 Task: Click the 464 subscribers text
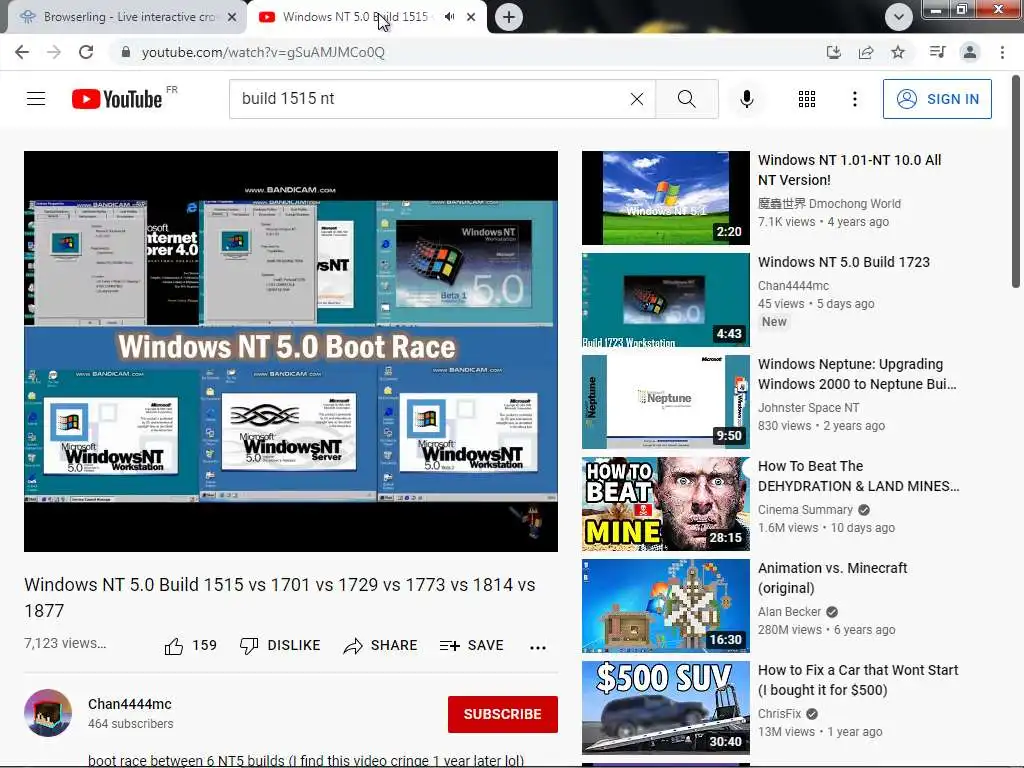pos(131,724)
